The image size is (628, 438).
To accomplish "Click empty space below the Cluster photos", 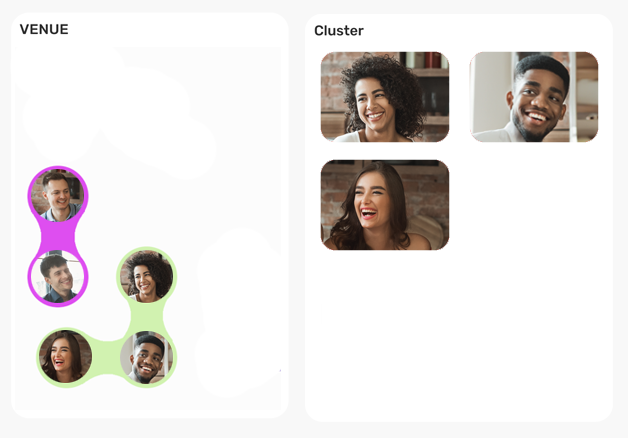I will pyautogui.click(x=459, y=336).
